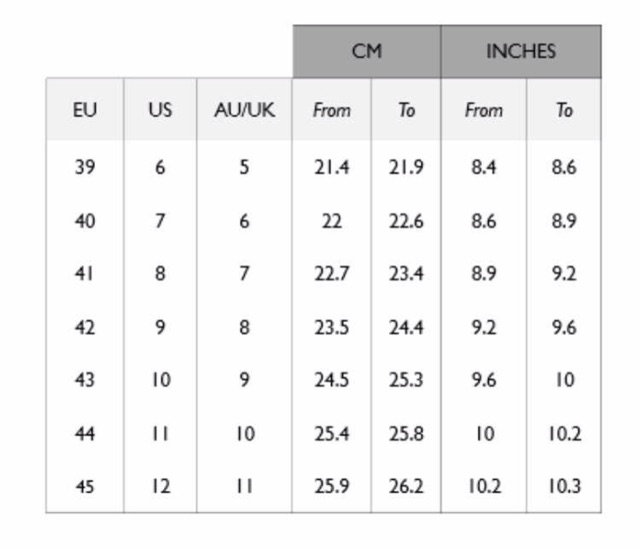
Task: Click the From subheader under CM
Action: point(331,110)
